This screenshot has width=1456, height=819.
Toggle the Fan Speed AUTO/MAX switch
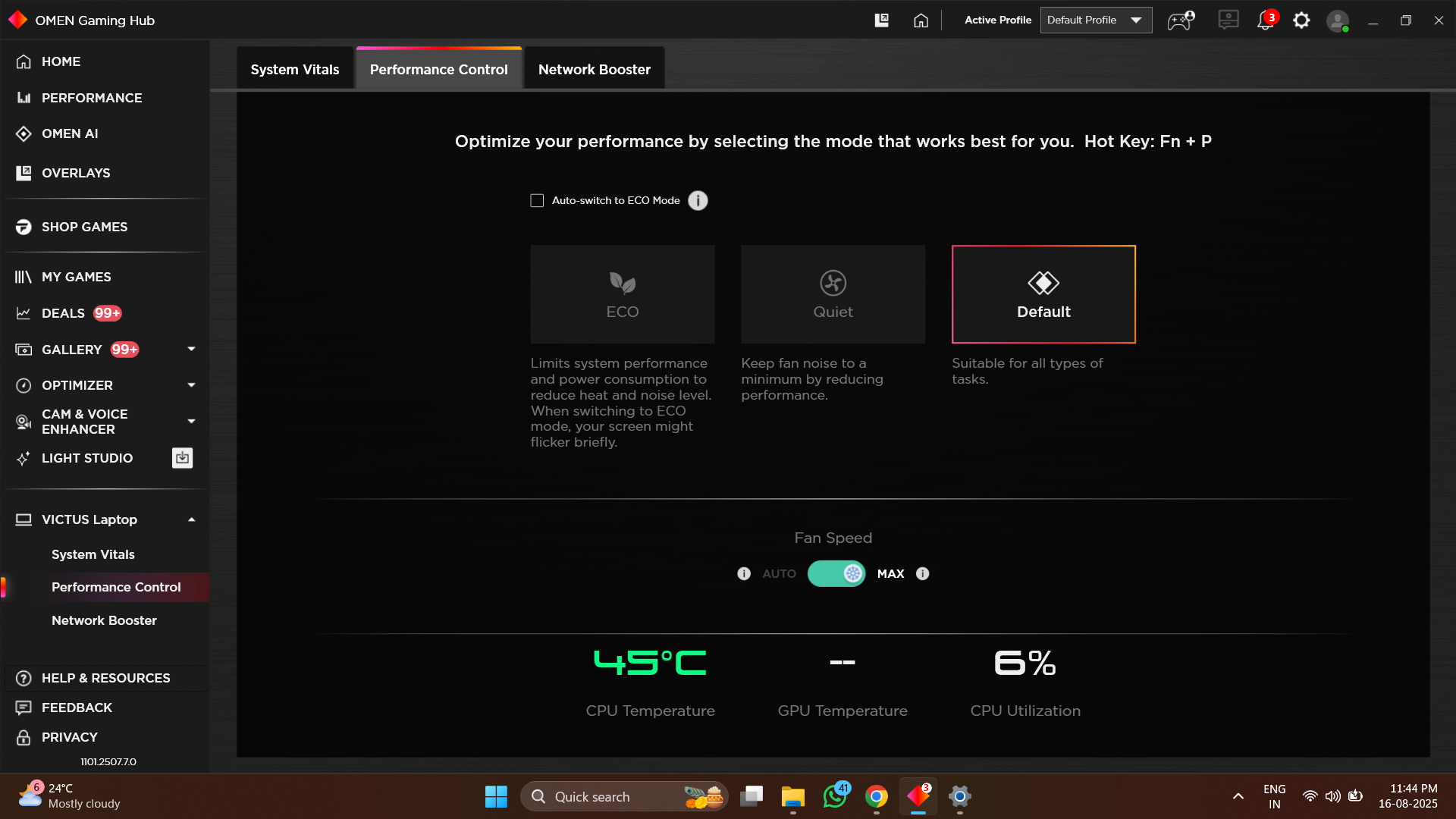[836, 574]
